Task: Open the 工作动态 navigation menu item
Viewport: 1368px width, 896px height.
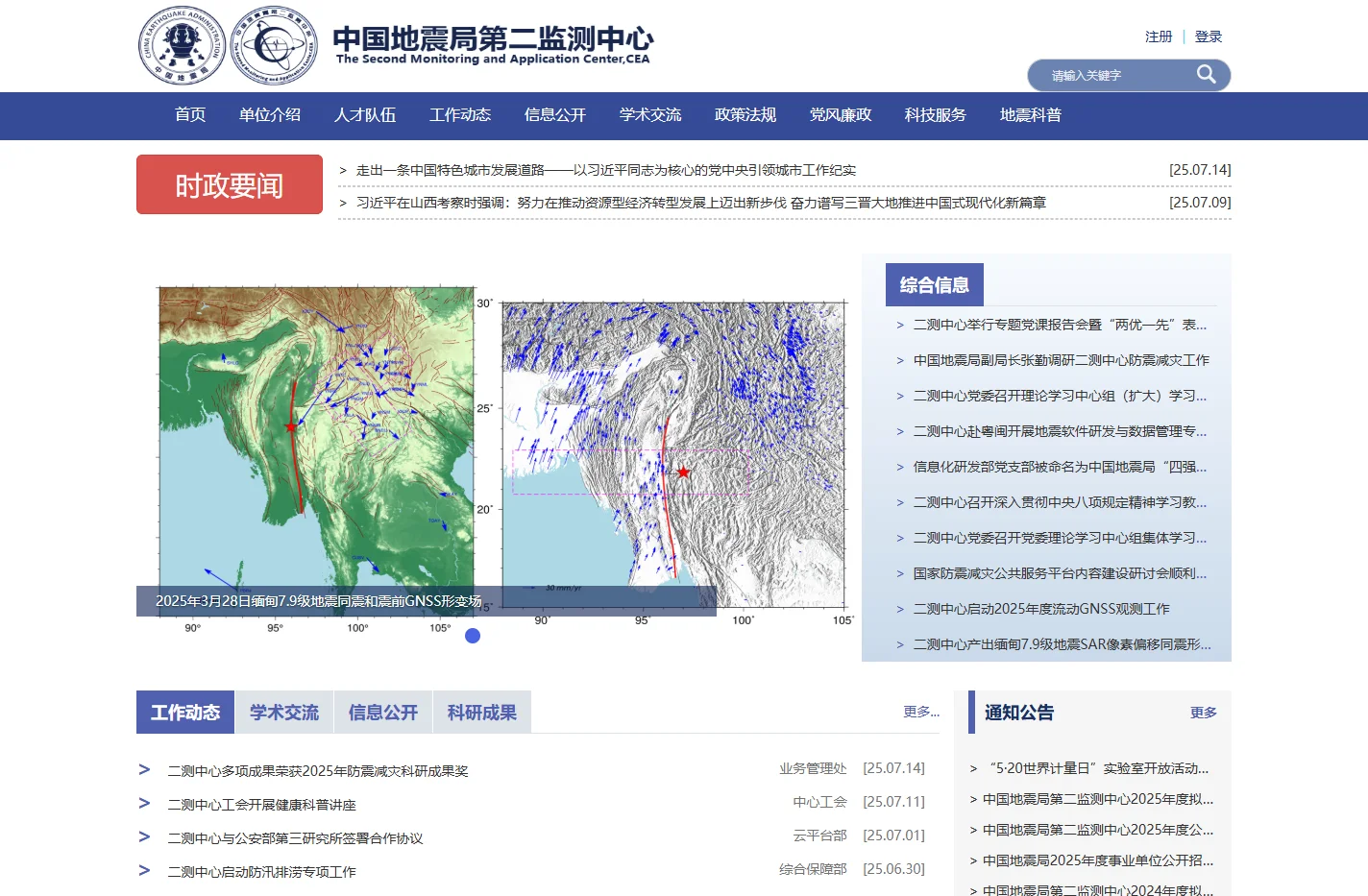Action: [460, 115]
